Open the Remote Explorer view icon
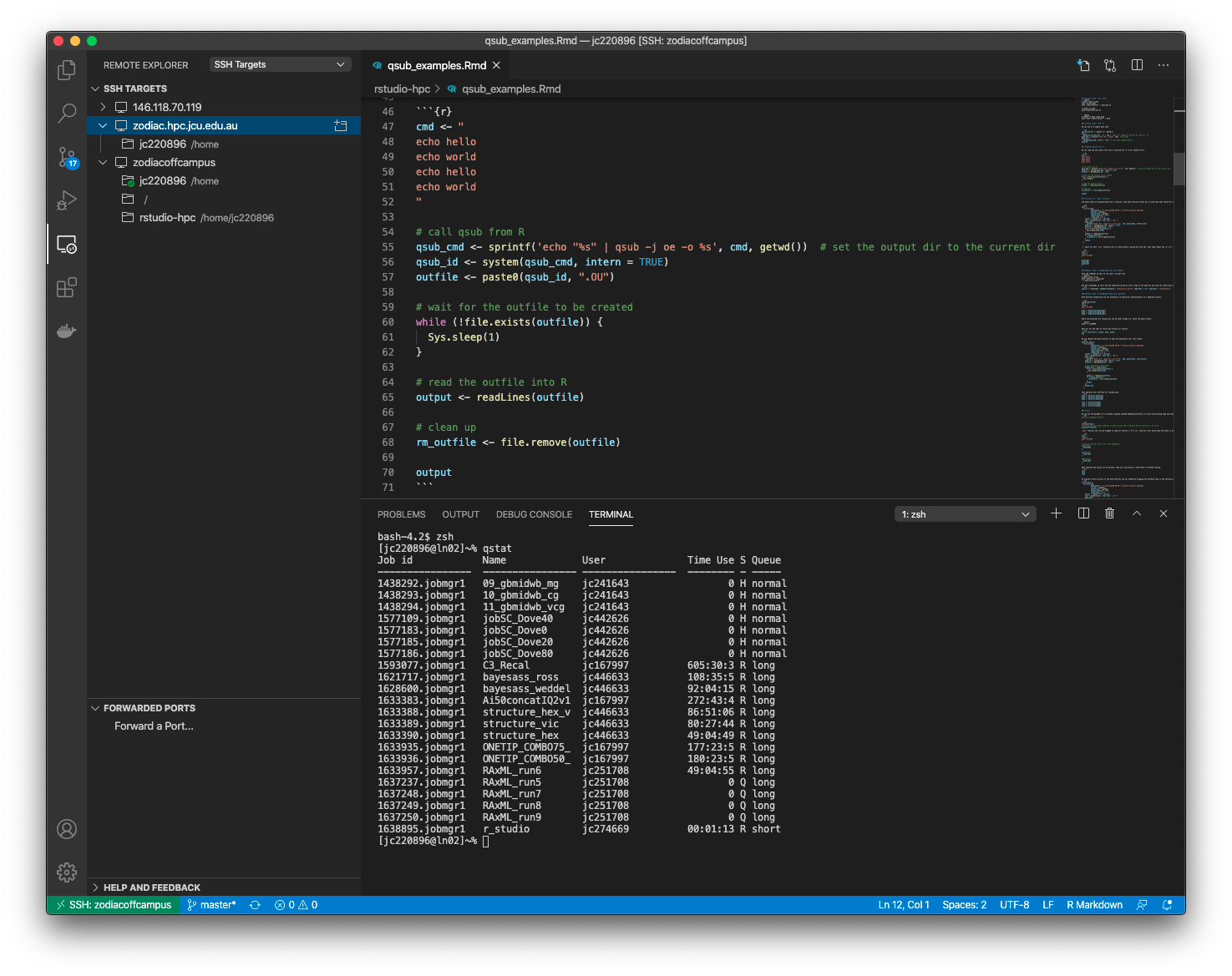The width and height of the screenshot is (1232, 976). (x=67, y=244)
